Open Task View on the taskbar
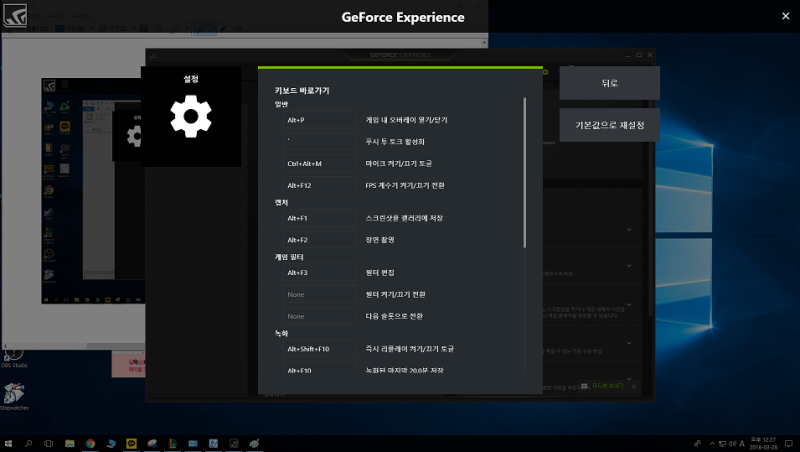 pyautogui.click(x=48, y=443)
